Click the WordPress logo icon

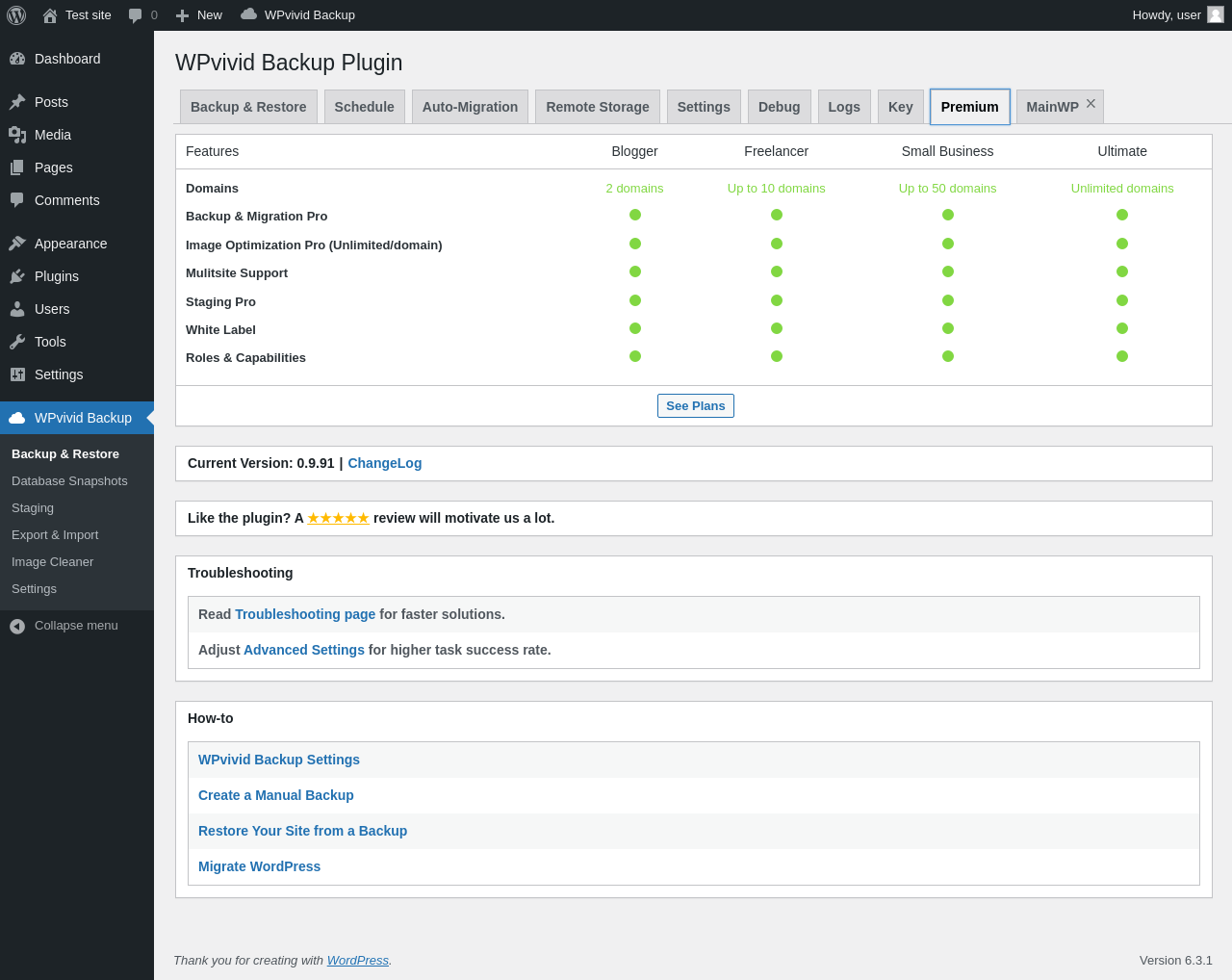tap(16, 15)
